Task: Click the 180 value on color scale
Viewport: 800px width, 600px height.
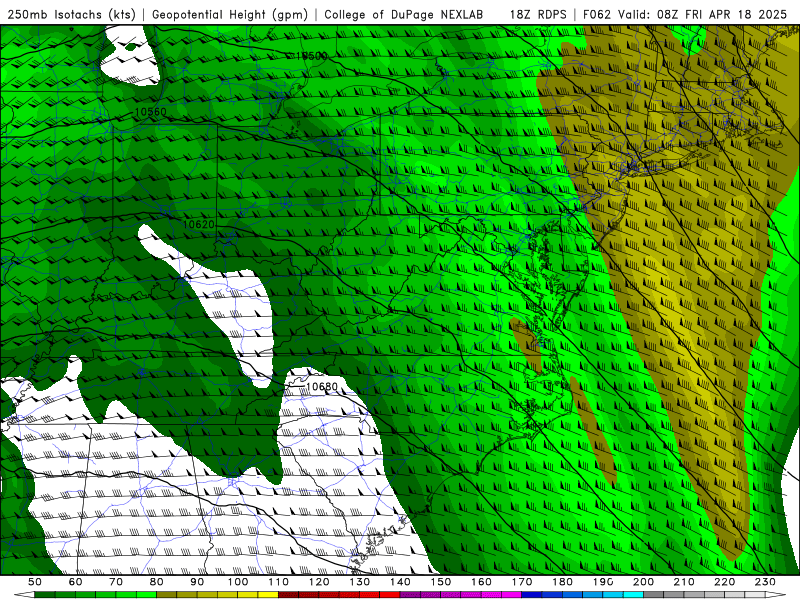Action: click(562, 582)
